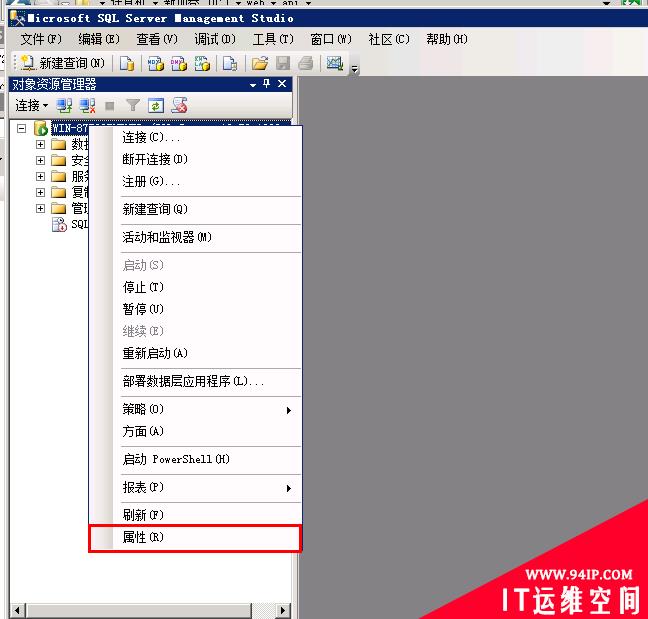Click the script icon with red X
This screenshot has height=619, width=648.
point(180,106)
